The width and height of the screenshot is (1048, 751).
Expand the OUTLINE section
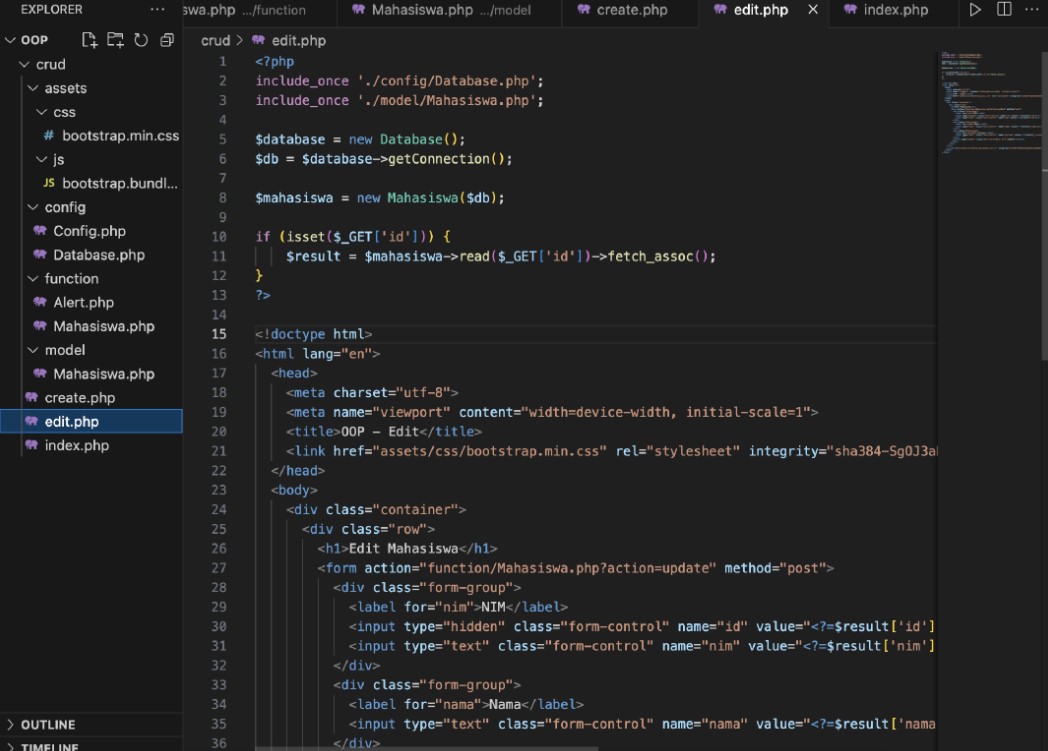(x=50, y=724)
